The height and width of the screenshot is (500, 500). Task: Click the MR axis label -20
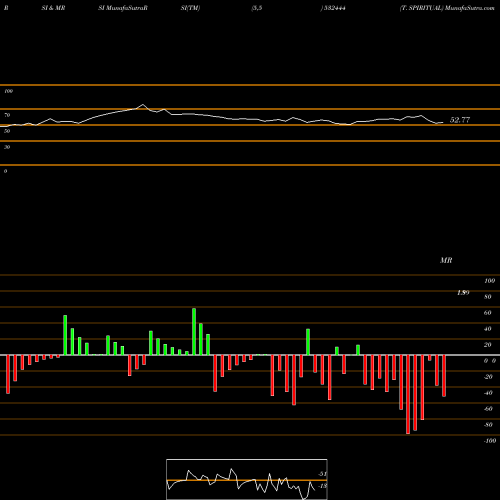click(488, 377)
